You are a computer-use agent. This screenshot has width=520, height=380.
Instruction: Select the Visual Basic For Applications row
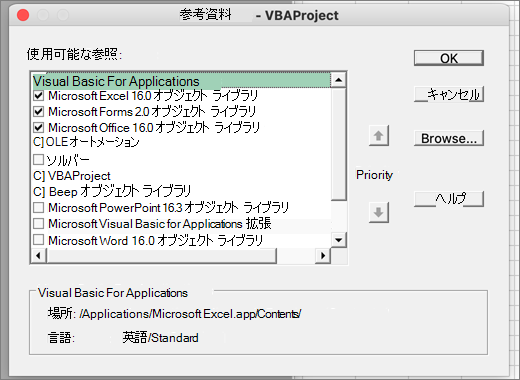[181, 81]
